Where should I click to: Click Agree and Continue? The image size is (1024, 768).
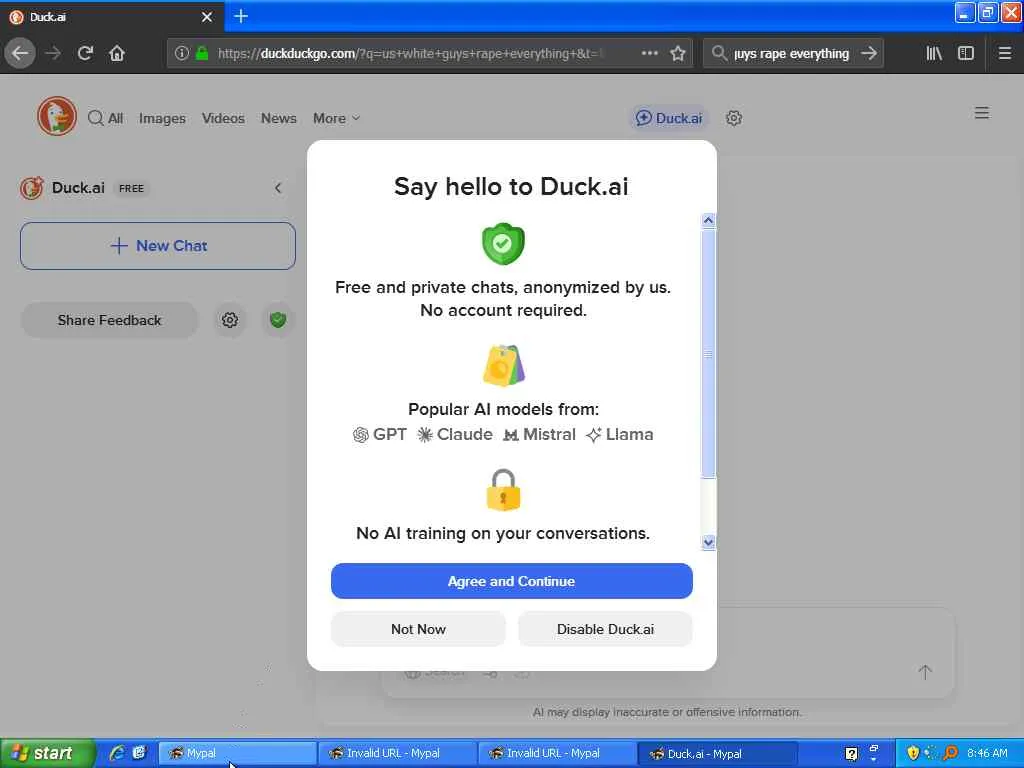click(x=511, y=581)
